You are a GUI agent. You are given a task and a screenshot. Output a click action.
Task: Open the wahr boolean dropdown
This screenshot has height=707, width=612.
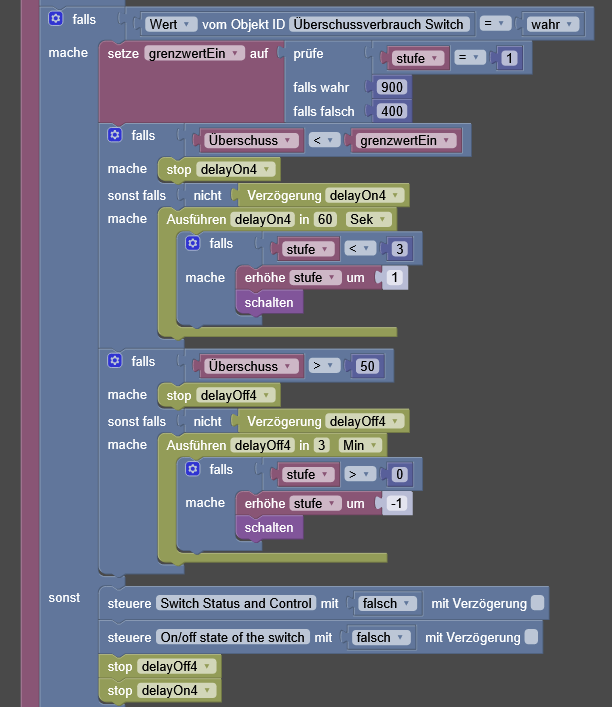553,24
